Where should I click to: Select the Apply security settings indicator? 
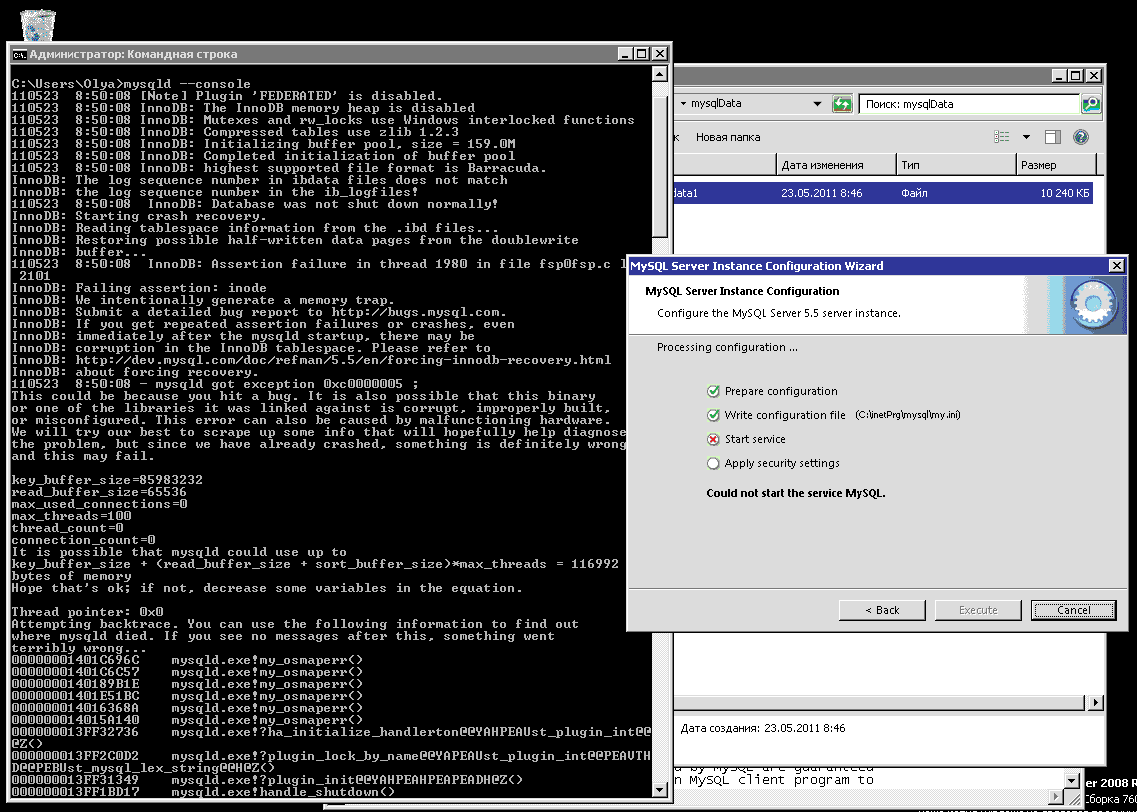[x=713, y=463]
